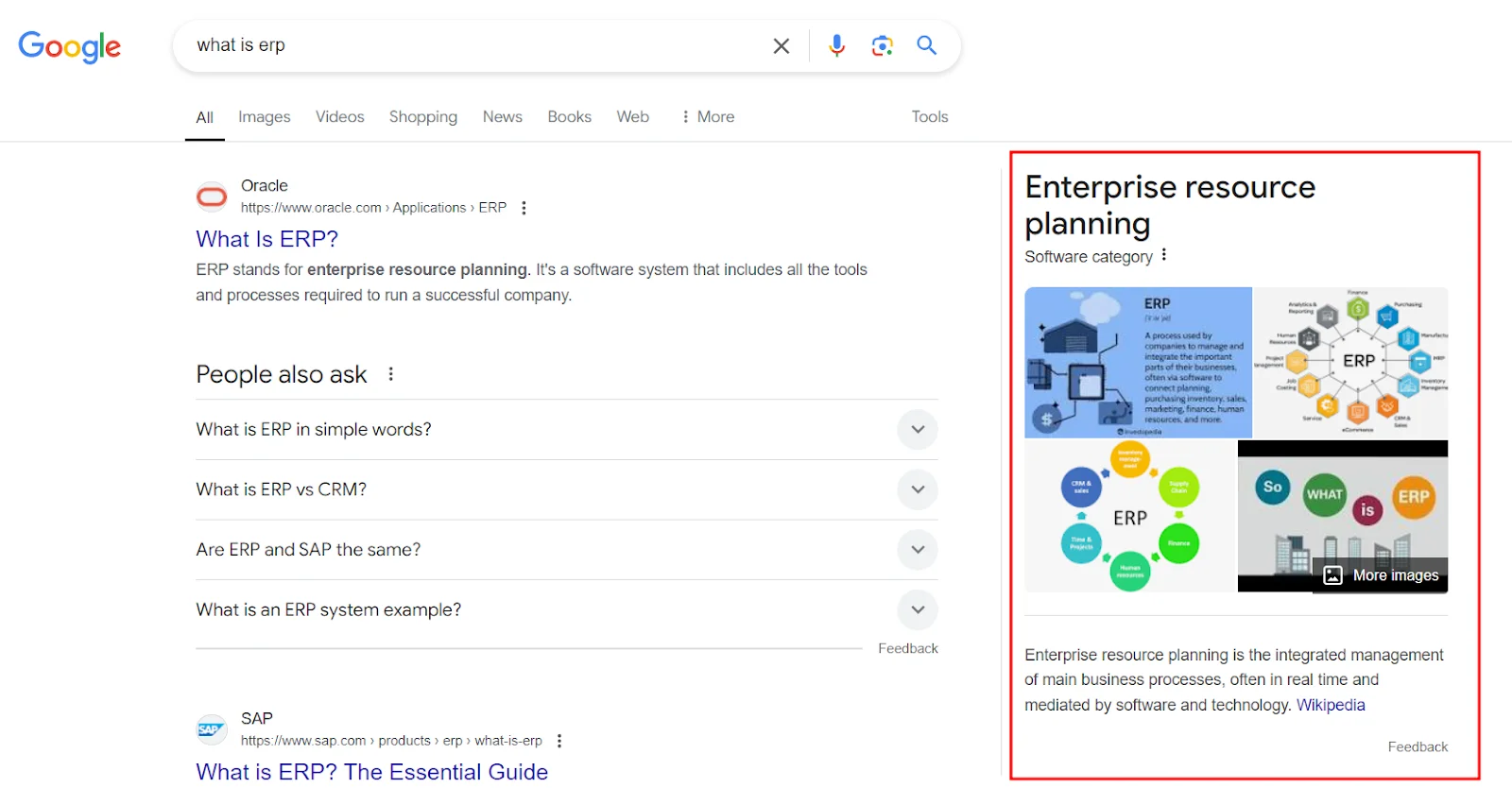Open the ERP circular modules thumbnail

(x=1130, y=517)
